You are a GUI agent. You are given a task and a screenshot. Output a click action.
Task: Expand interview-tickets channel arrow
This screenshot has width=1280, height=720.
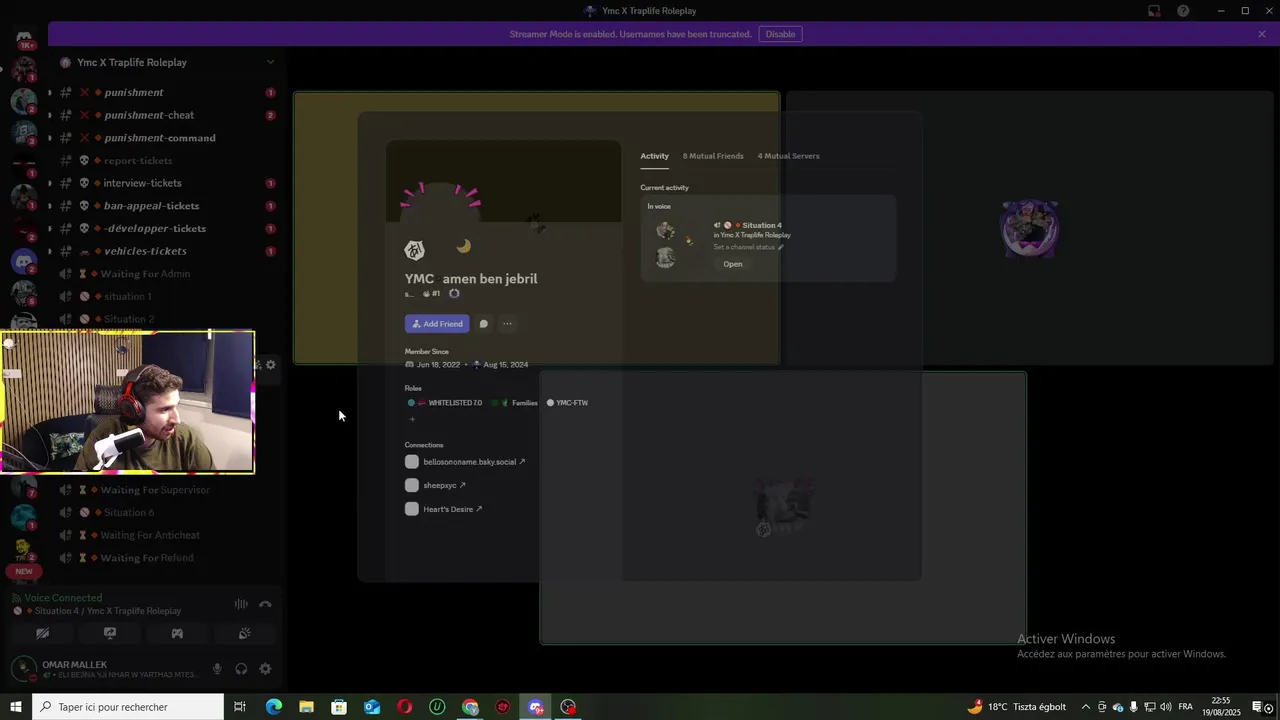point(49,183)
